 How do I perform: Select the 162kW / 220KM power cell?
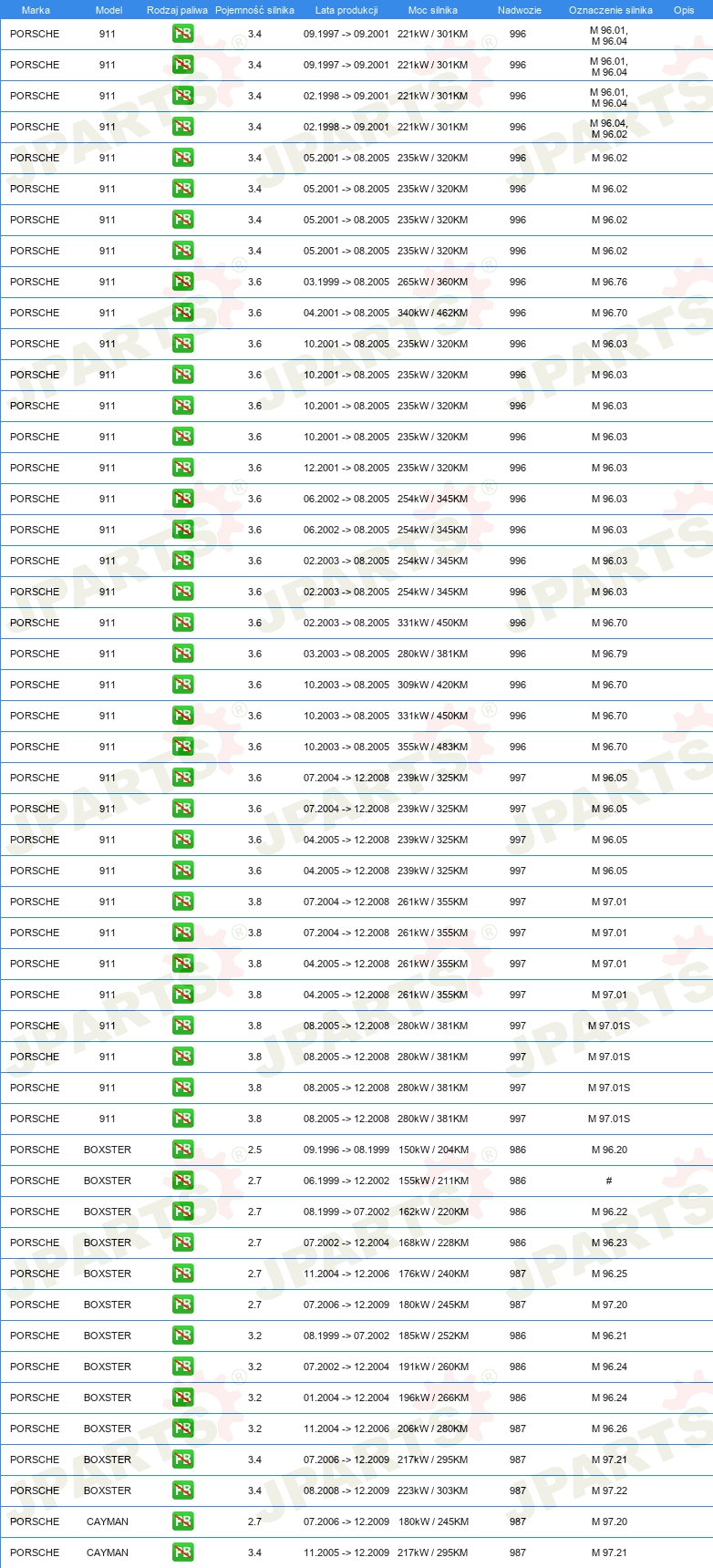[433, 1212]
